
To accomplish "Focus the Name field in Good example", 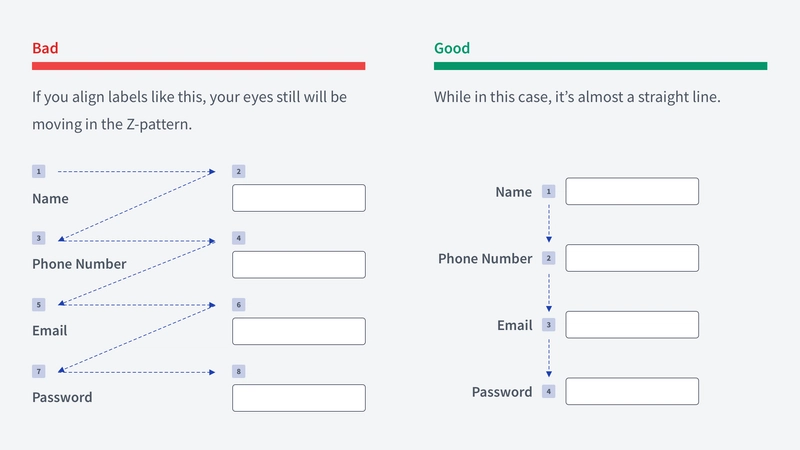I will (x=632, y=191).
